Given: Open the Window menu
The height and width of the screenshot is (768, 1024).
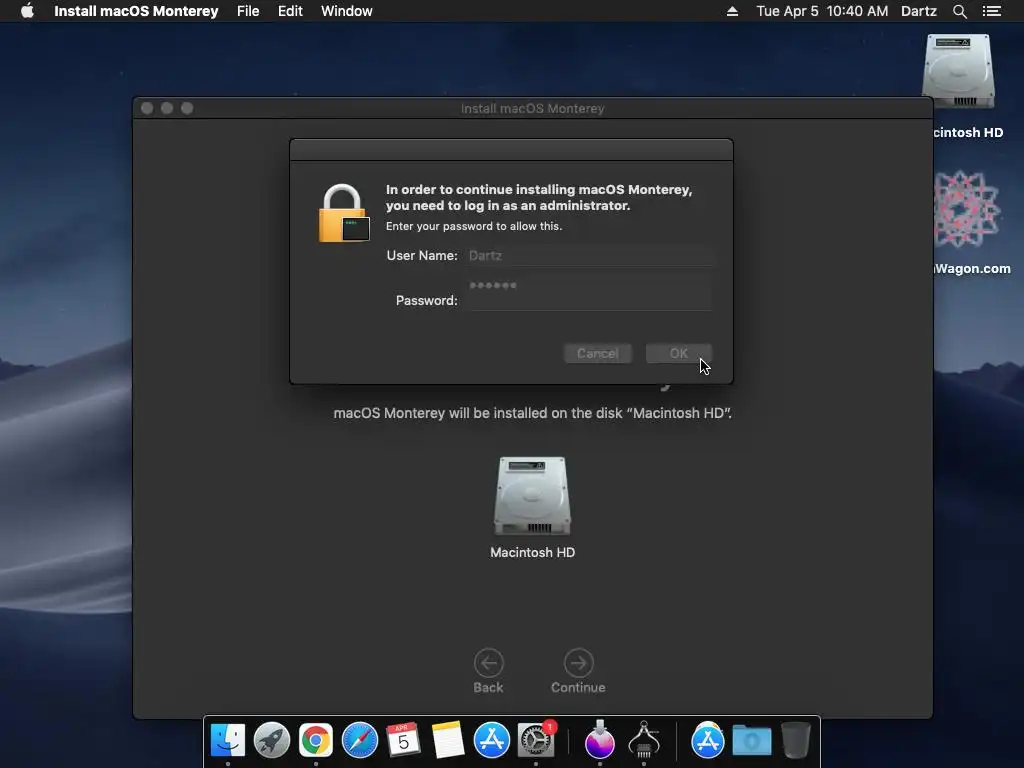Looking at the screenshot, I should [347, 11].
